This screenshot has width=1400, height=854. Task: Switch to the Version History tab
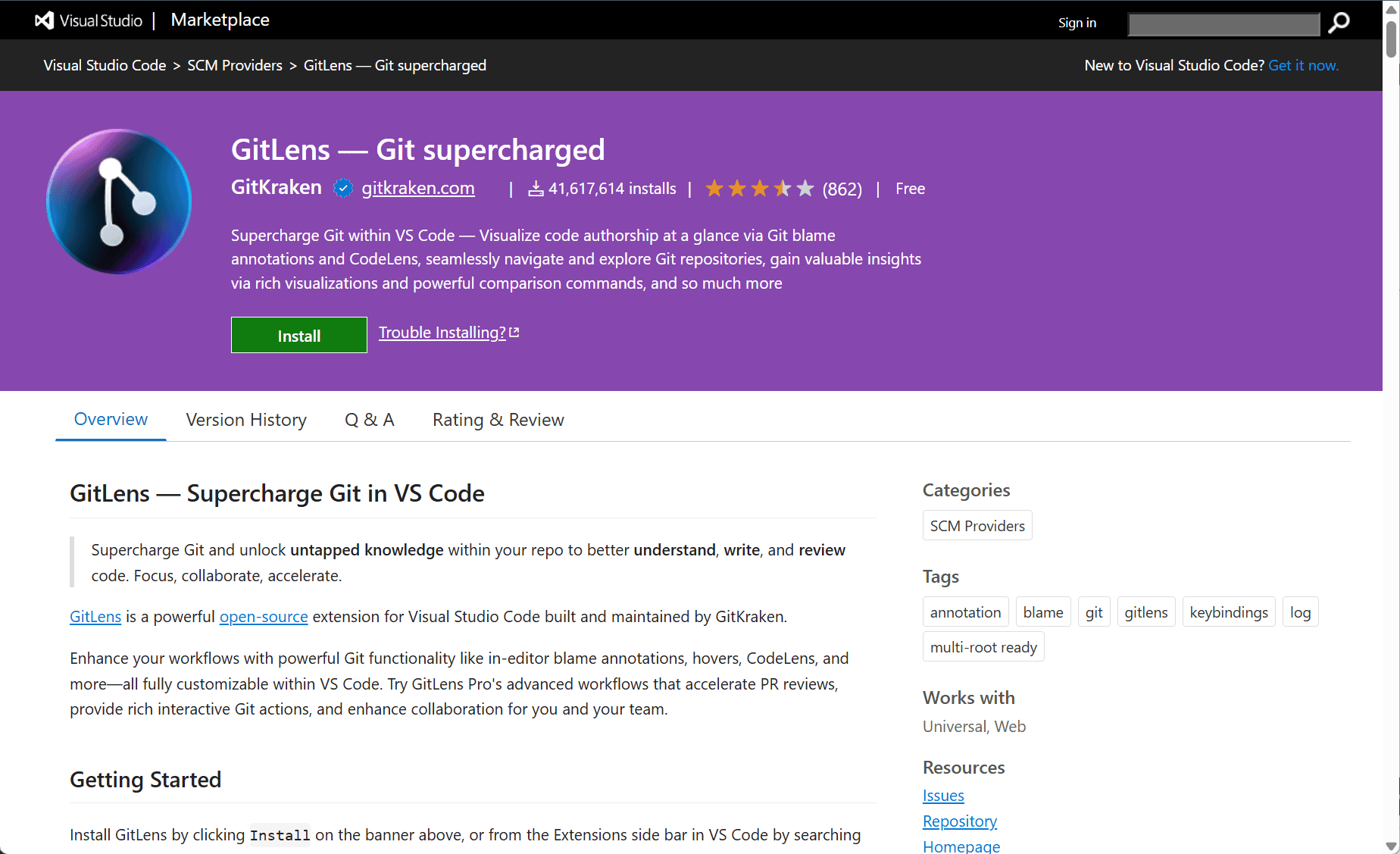click(245, 419)
